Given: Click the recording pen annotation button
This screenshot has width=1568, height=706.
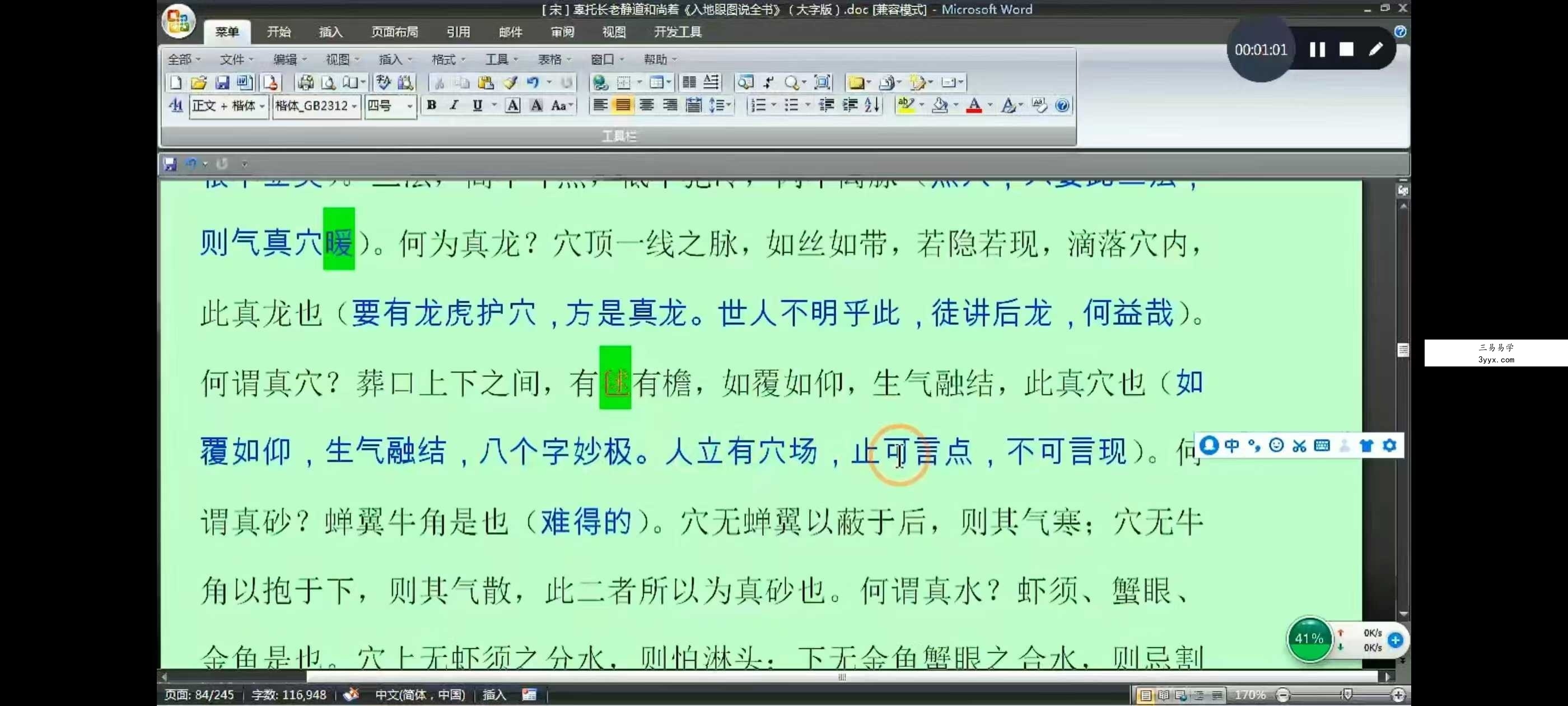Looking at the screenshot, I should pyautogui.click(x=1376, y=50).
